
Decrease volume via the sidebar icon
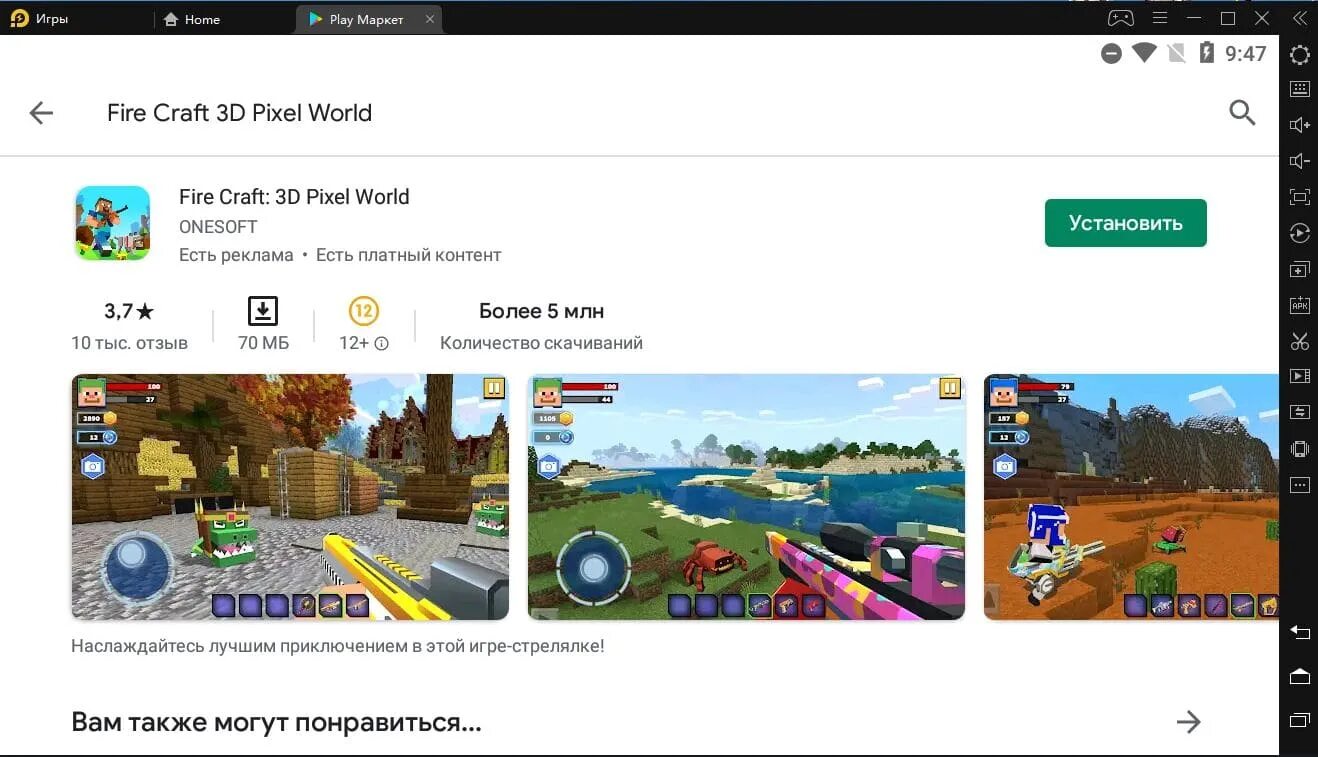[x=1299, y=160]
